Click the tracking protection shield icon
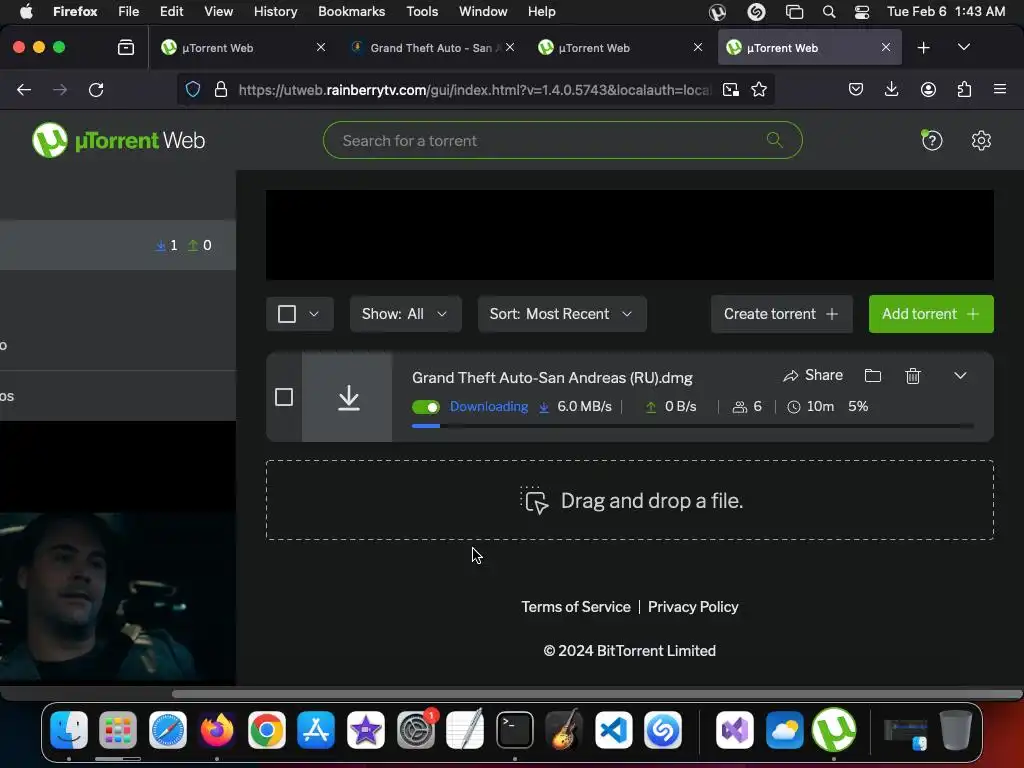This screenshot has width=1024, height=768. pos(193,89)
